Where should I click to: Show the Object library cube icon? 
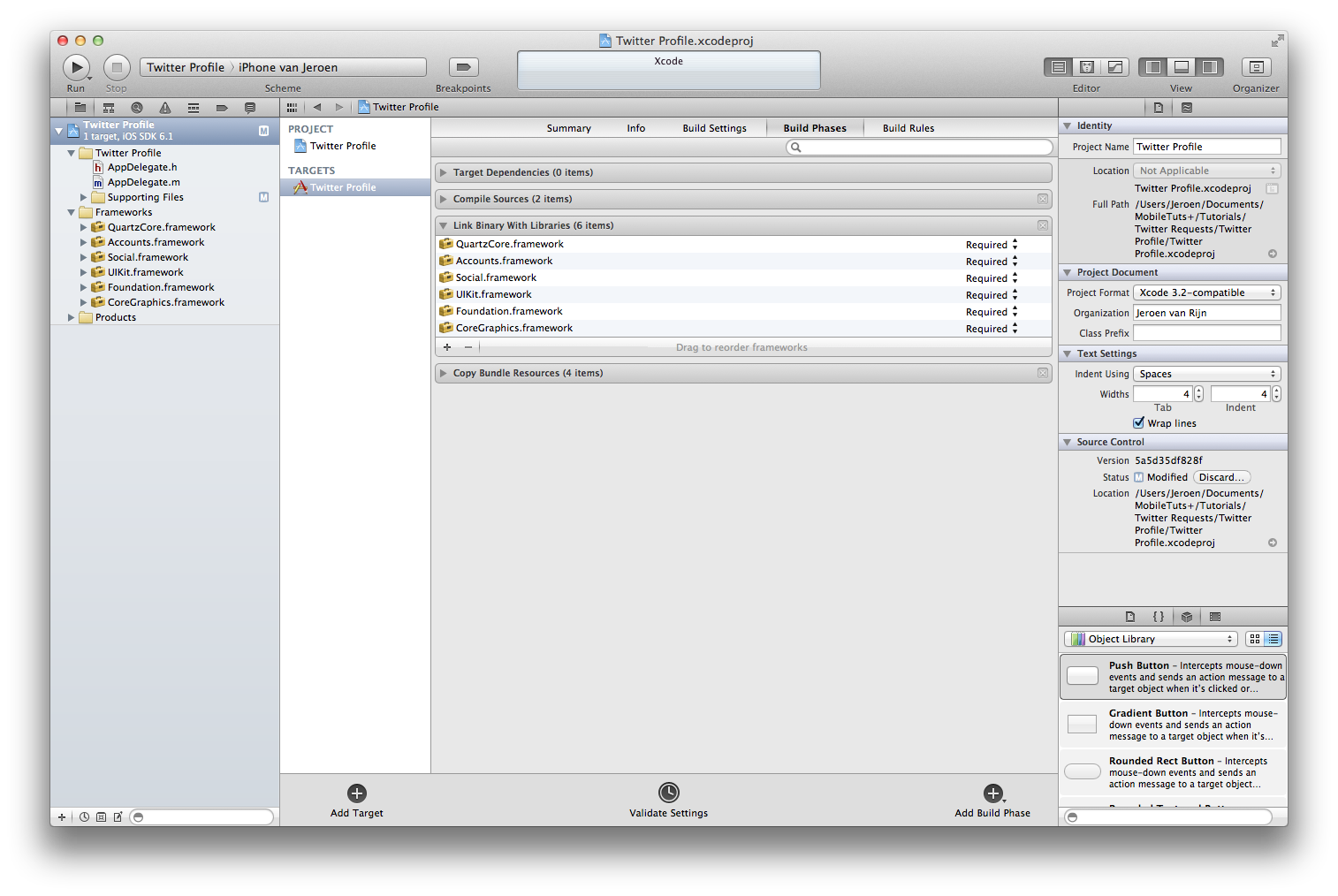[1187, 617]
